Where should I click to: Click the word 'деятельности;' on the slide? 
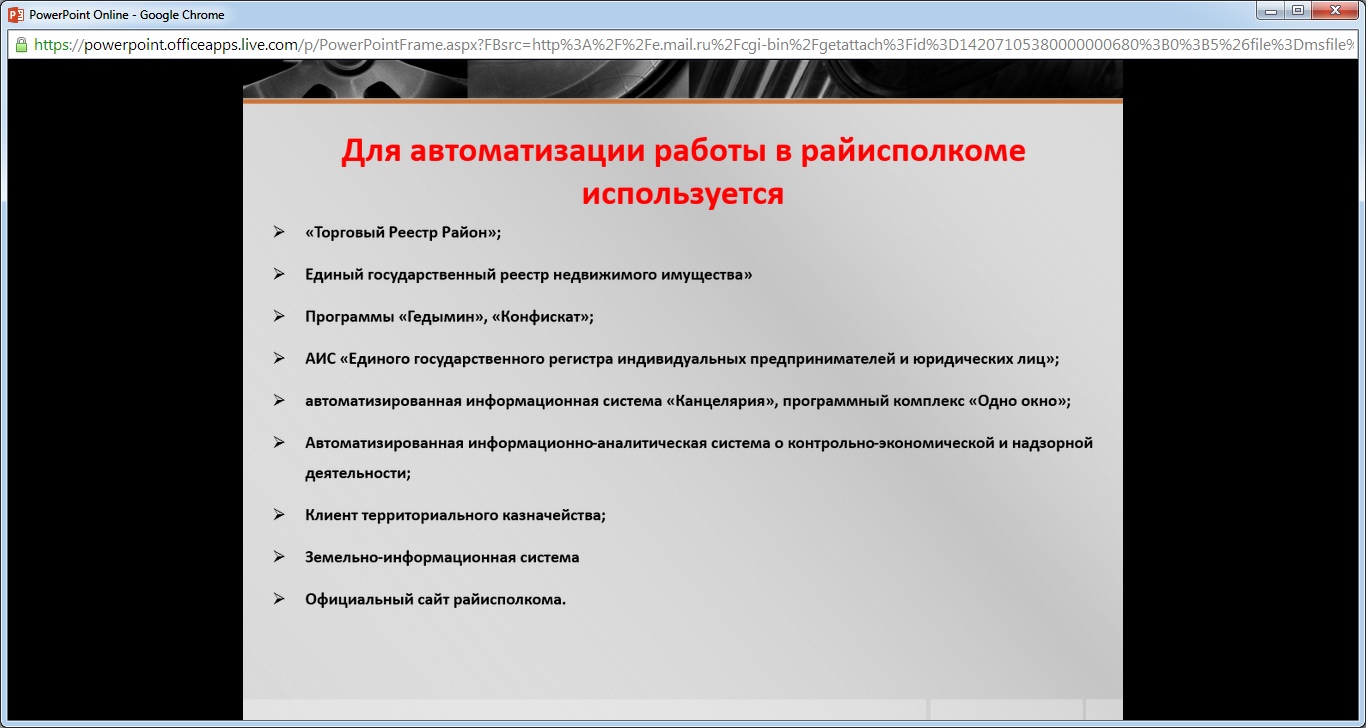358,473
